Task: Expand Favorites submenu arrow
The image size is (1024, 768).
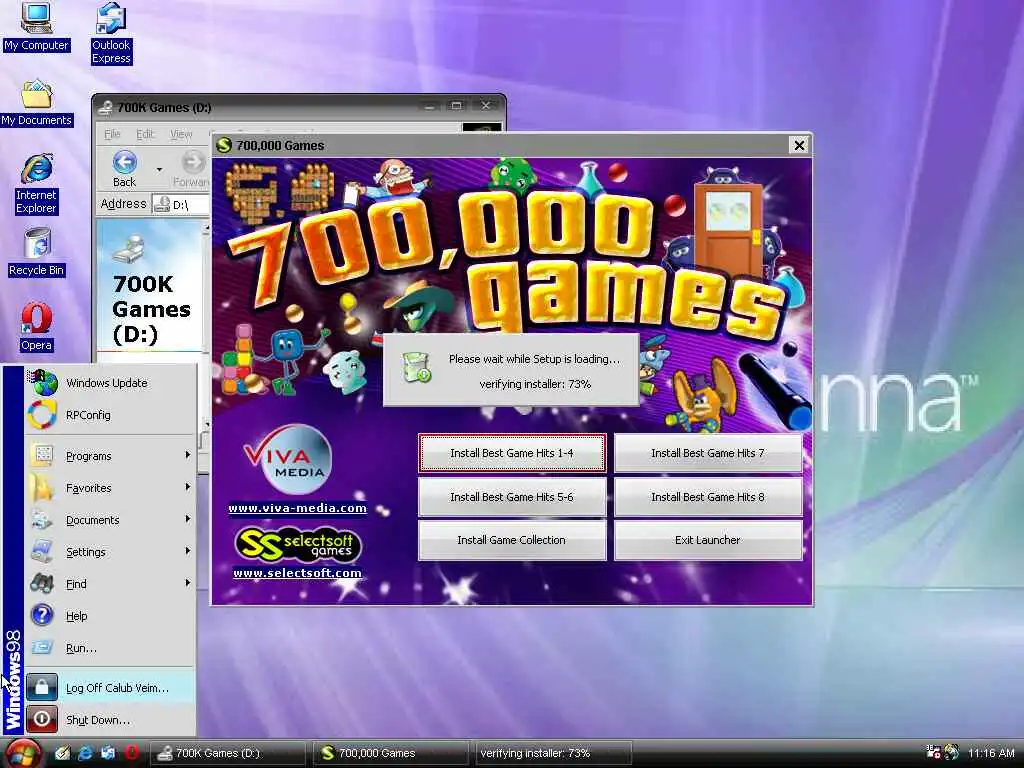Action: [187, 487]
